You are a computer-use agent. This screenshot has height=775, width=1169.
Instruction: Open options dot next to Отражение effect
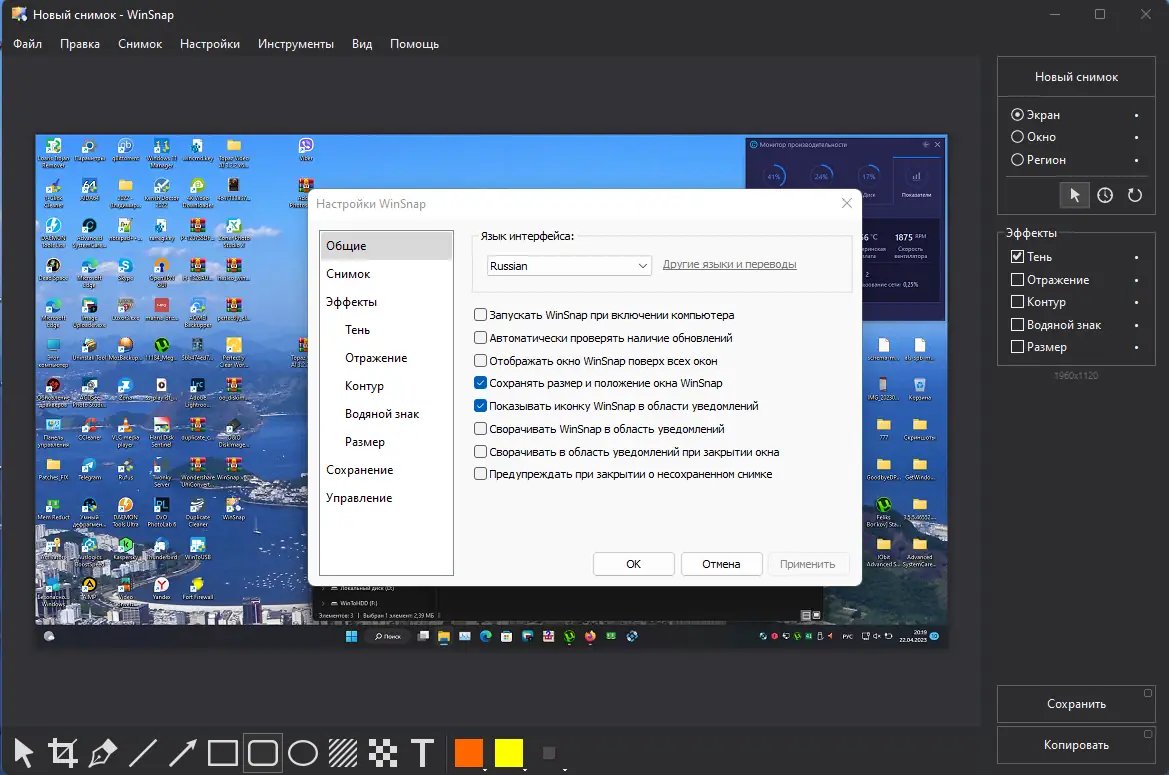1136,280
